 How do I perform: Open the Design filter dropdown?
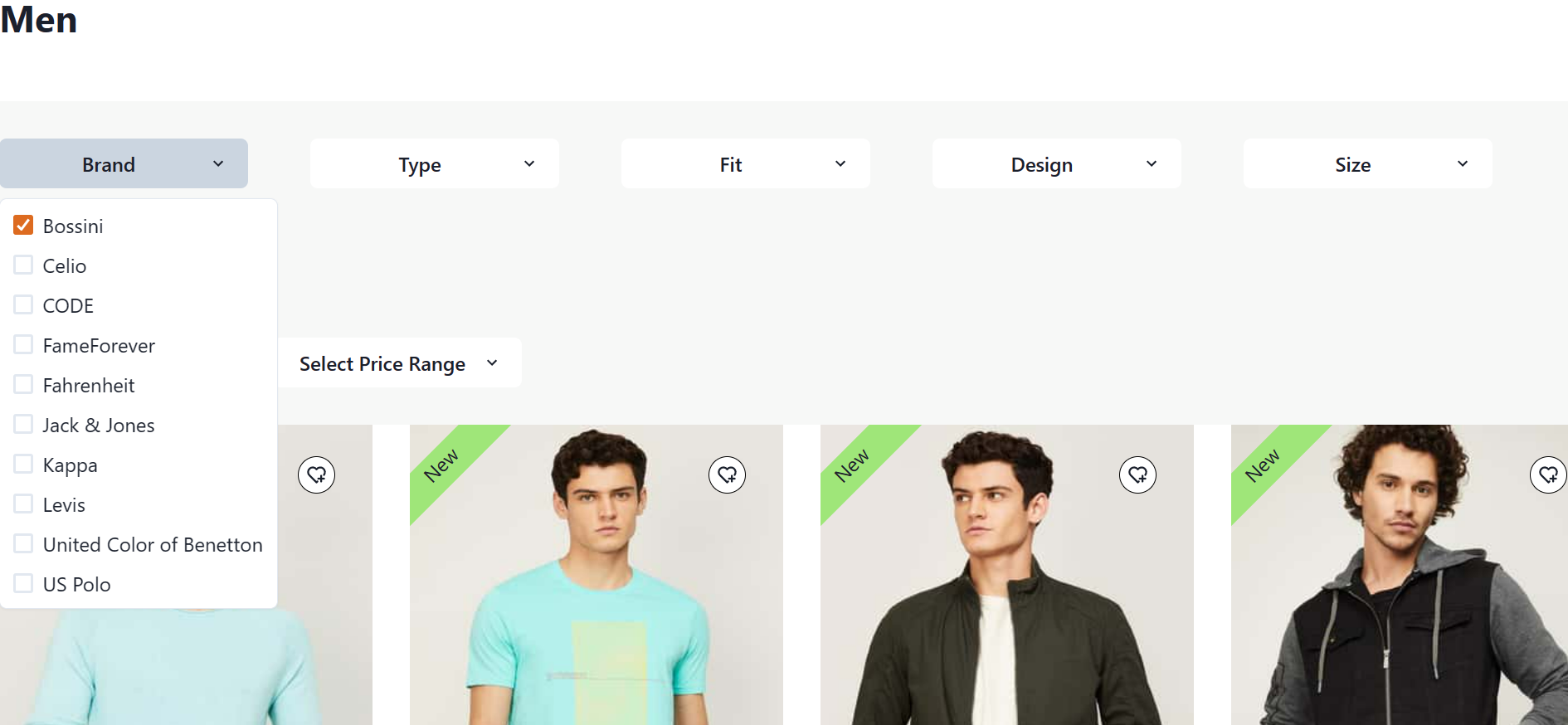[x=1057, y=163]
